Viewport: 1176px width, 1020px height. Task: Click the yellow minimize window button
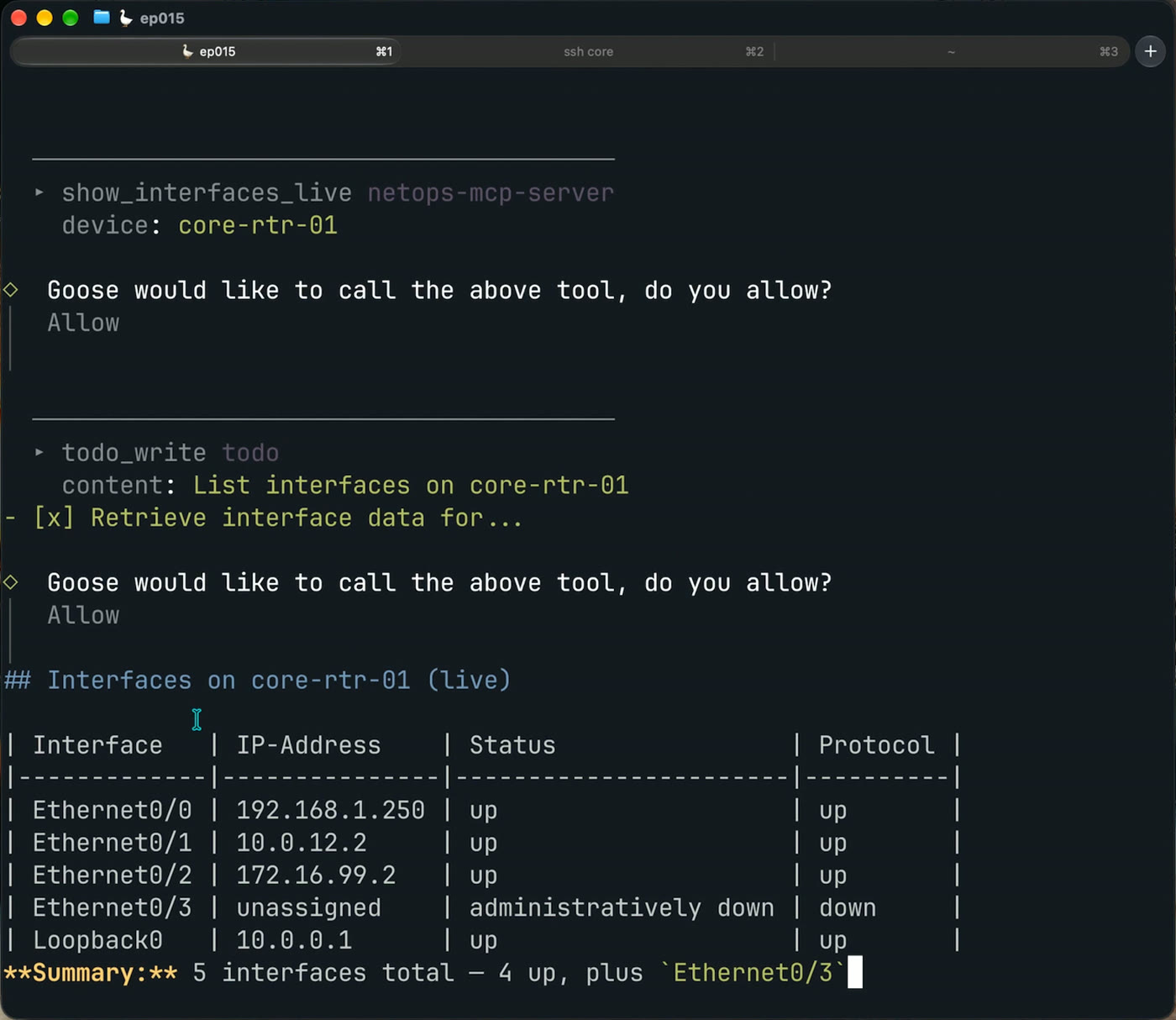[45, 18]
